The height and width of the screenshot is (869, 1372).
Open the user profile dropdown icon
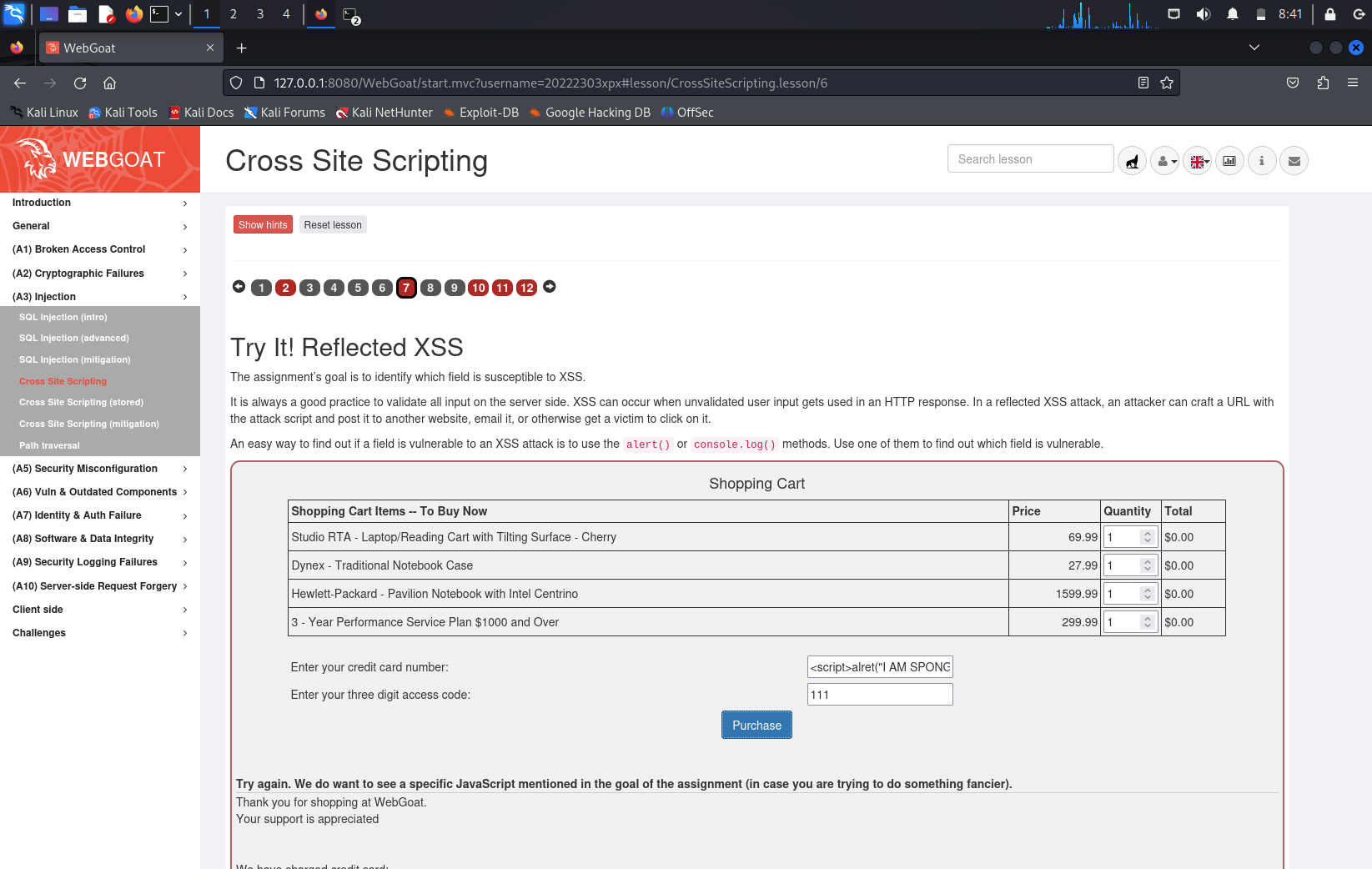(1164, 161)
